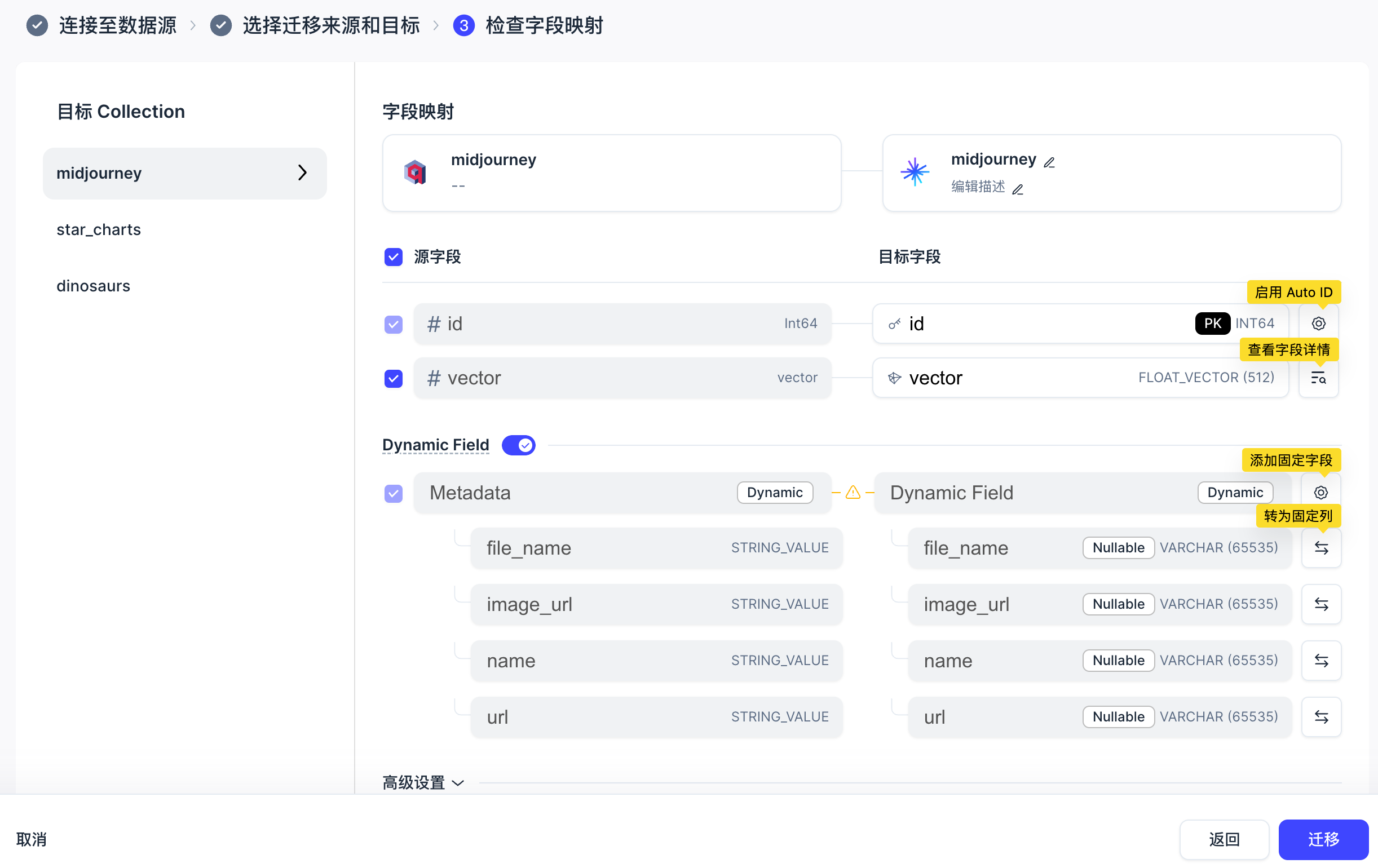Go to step 连接至数据源
Viewport: 1378px width, 868px height.
118,25
